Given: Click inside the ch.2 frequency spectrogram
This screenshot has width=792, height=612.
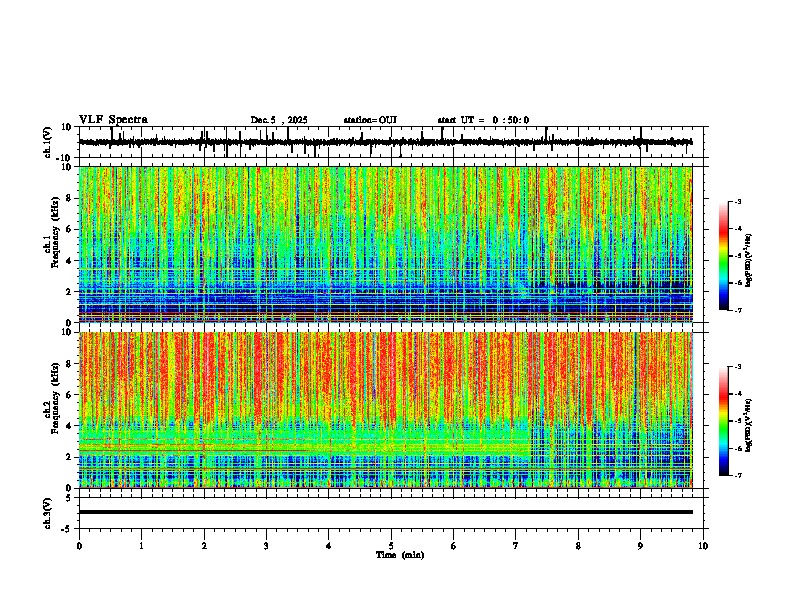Looking at the screenshot, I should 385,410.
